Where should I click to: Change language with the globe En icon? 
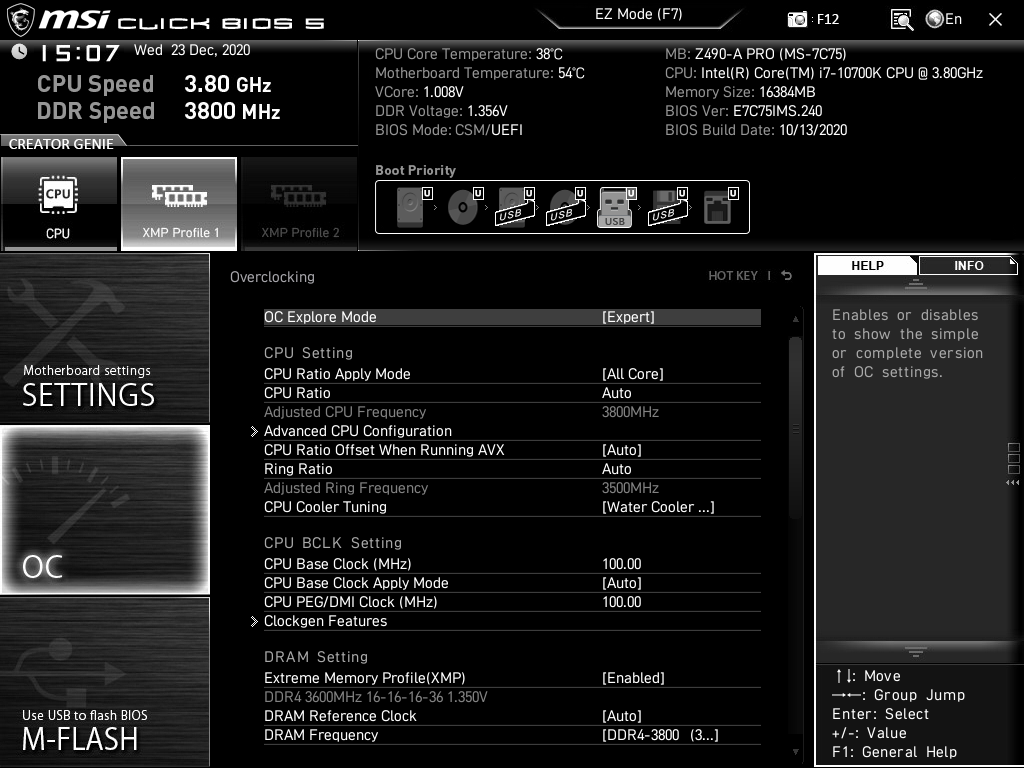click(944, 19)
